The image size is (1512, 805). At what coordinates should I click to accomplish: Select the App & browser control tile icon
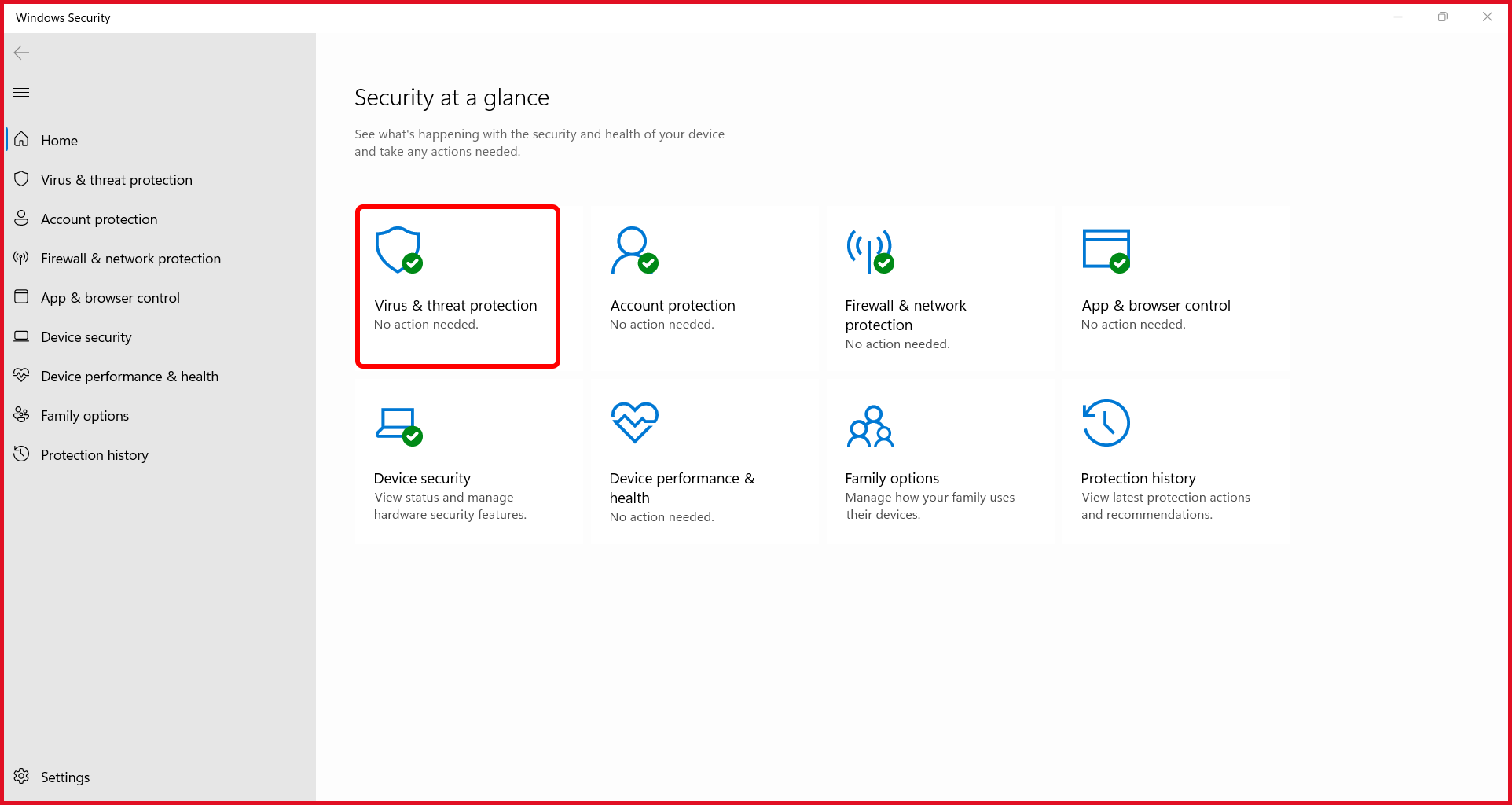point(1106,250)
